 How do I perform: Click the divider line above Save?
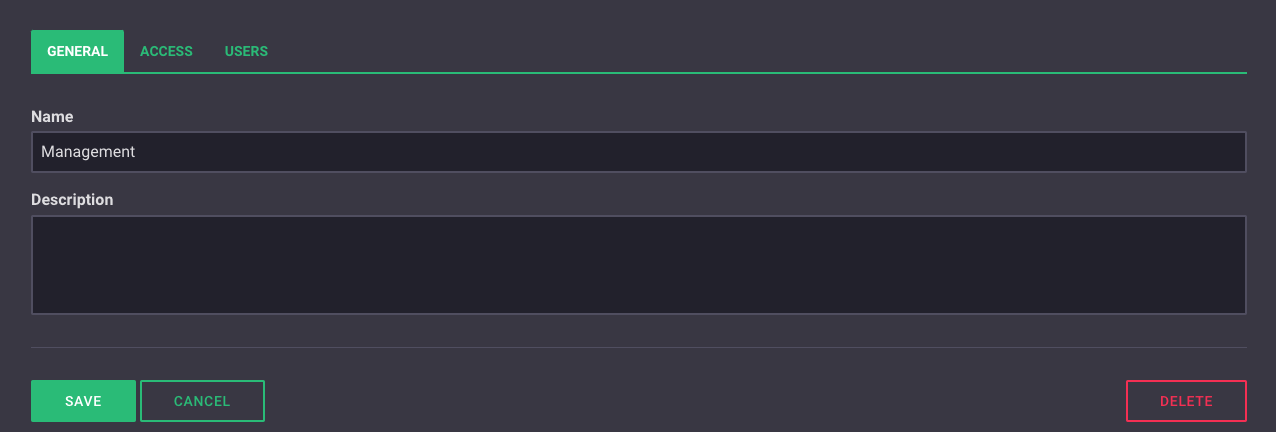click(x=638, y=347)
